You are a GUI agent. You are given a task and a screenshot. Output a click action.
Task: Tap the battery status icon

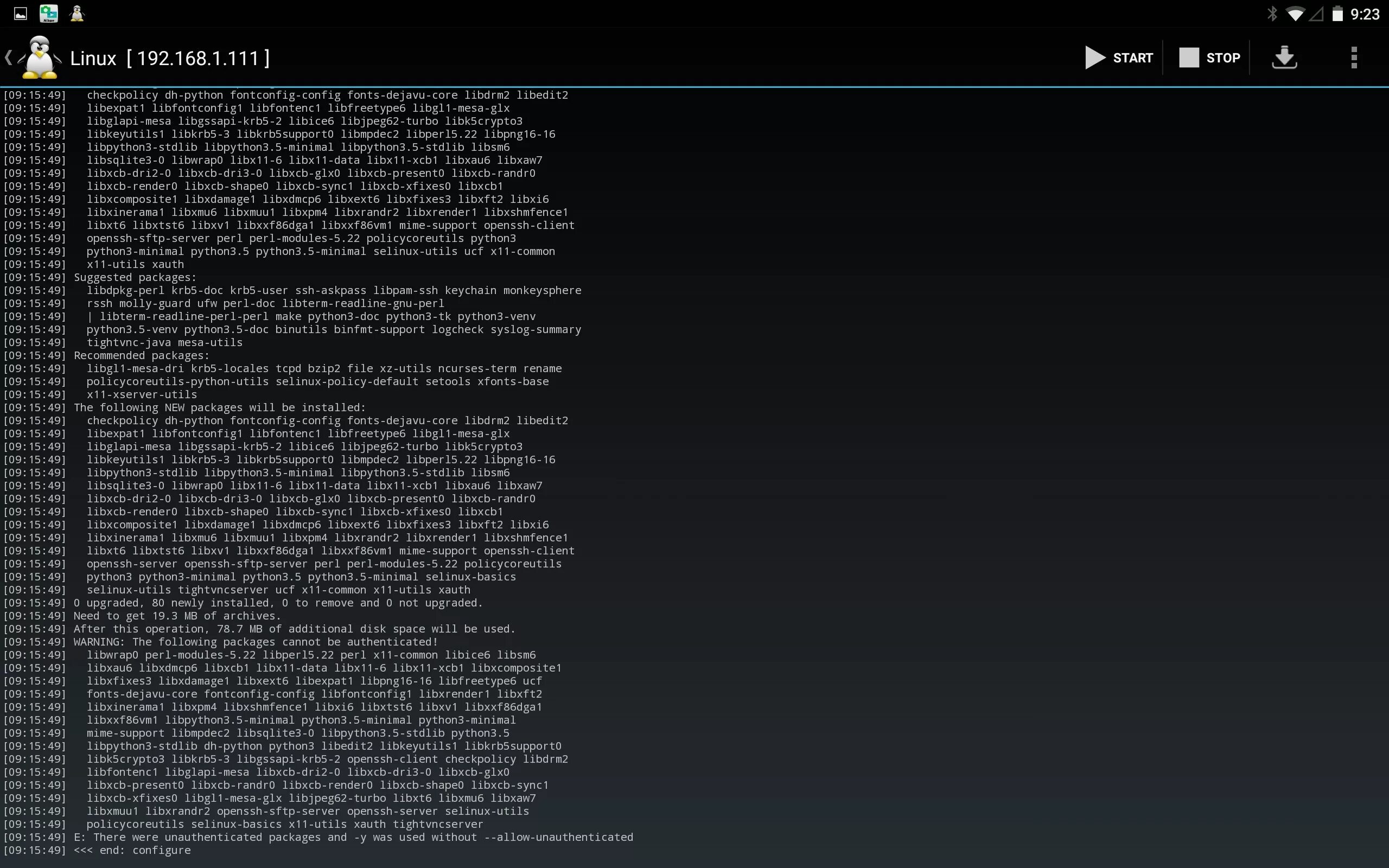tap(1337, 14)
